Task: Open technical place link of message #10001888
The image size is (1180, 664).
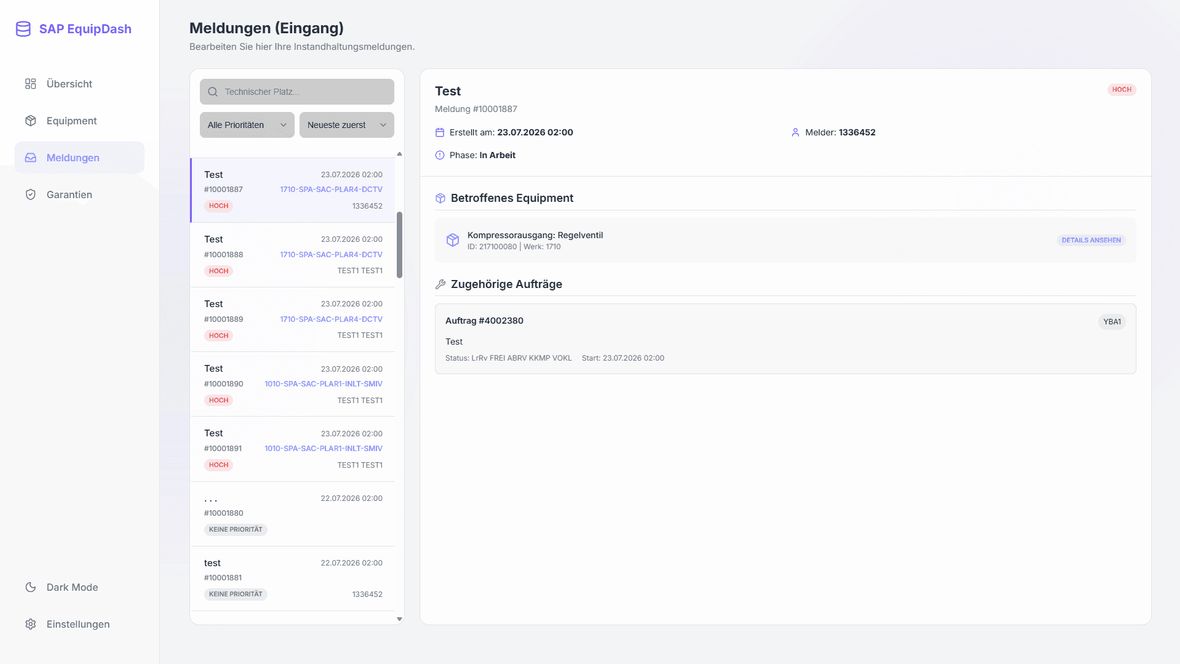Action: click(331, 254)
